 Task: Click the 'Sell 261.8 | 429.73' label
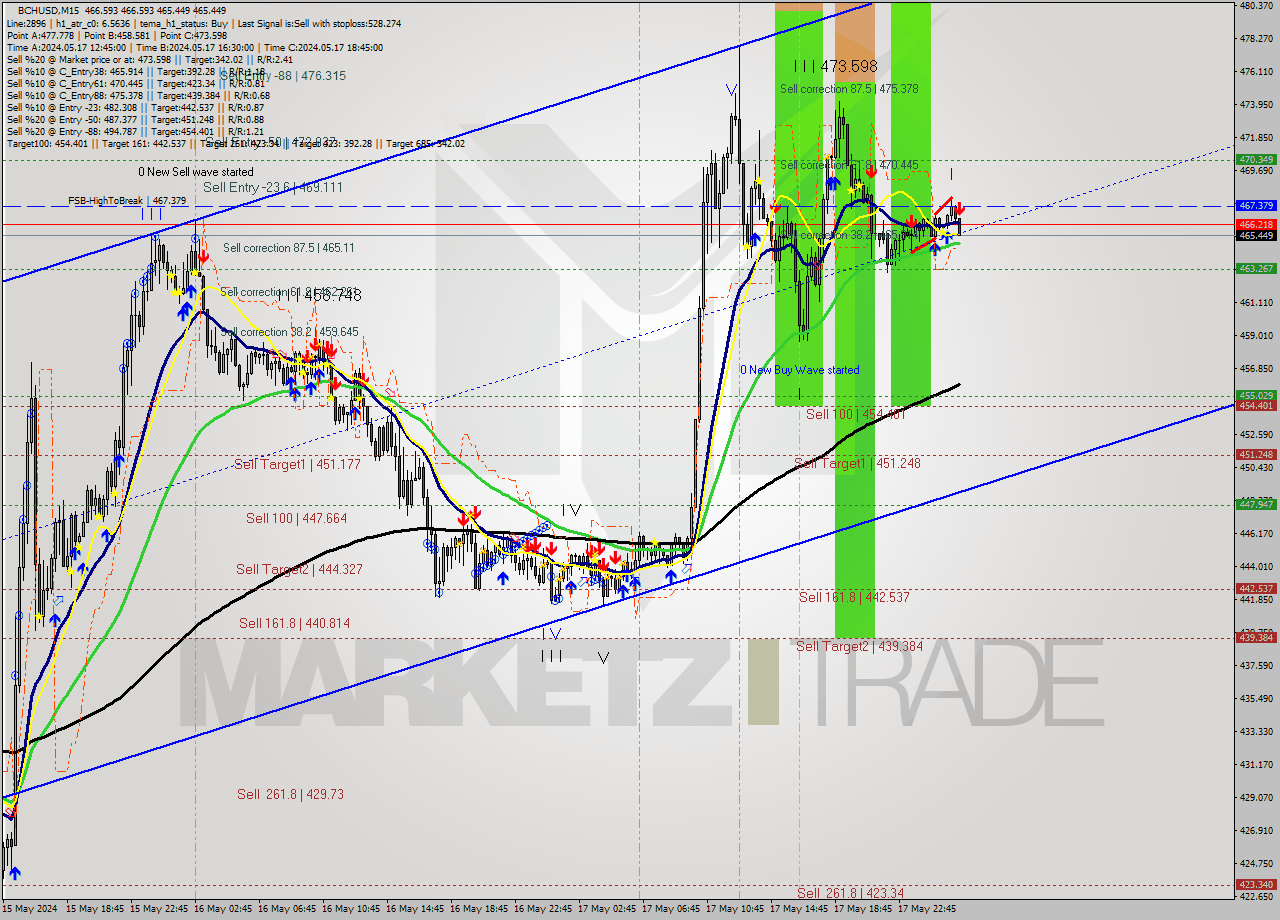pos(290,794)
